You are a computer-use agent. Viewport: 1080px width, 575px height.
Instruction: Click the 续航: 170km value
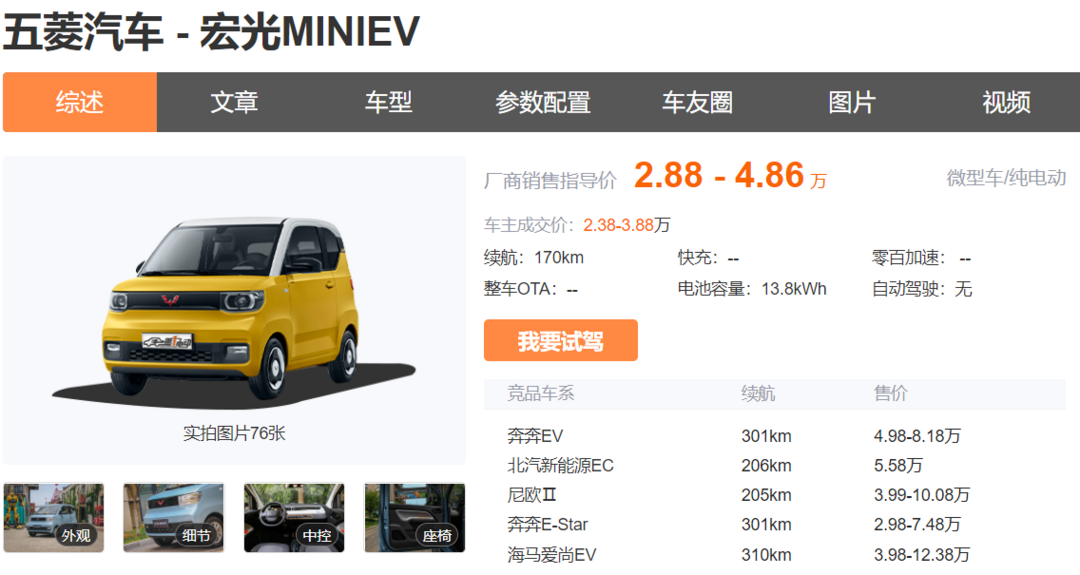tap(534, 258)
